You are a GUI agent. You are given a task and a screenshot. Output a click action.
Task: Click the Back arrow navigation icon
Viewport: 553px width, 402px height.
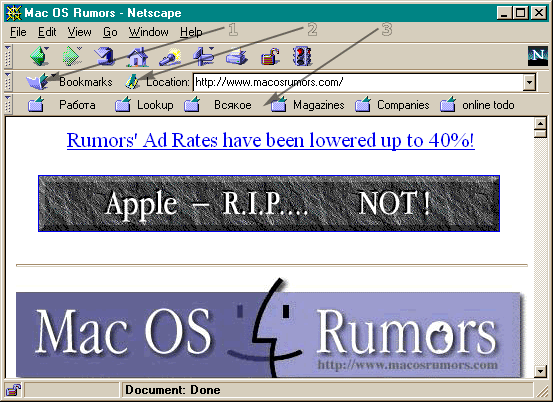pyautogui.click(x=39, y=56)
